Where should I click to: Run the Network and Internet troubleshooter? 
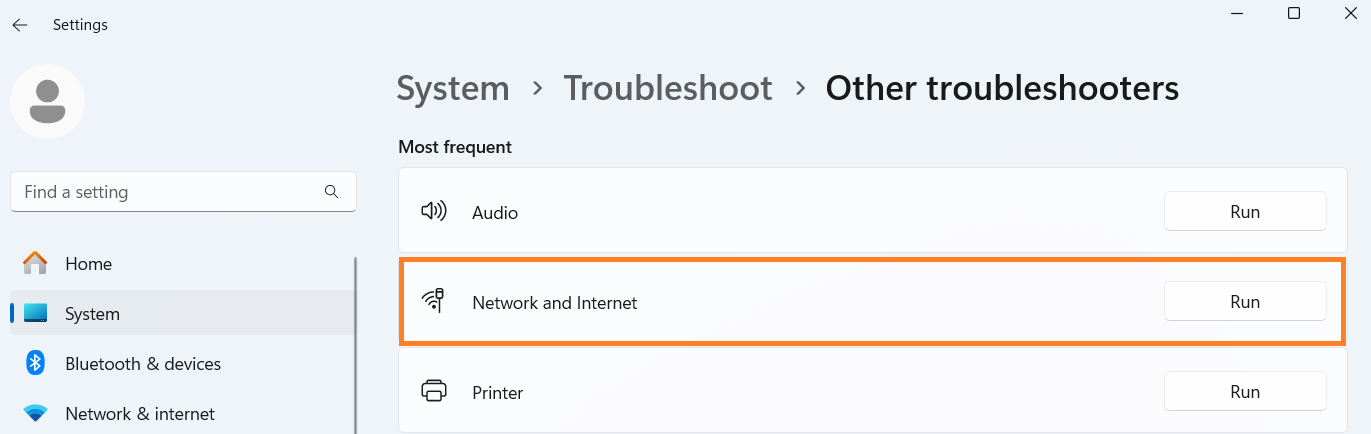pyautogui.click(x=1244, y=301)
